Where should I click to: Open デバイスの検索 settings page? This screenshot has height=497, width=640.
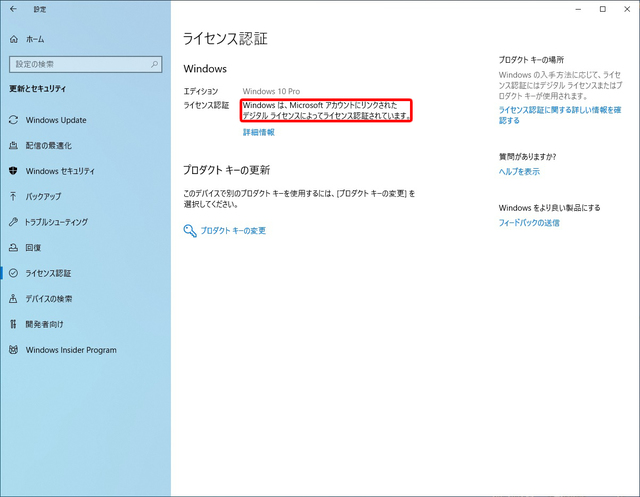pyautogui.click(x=54, y=299)
